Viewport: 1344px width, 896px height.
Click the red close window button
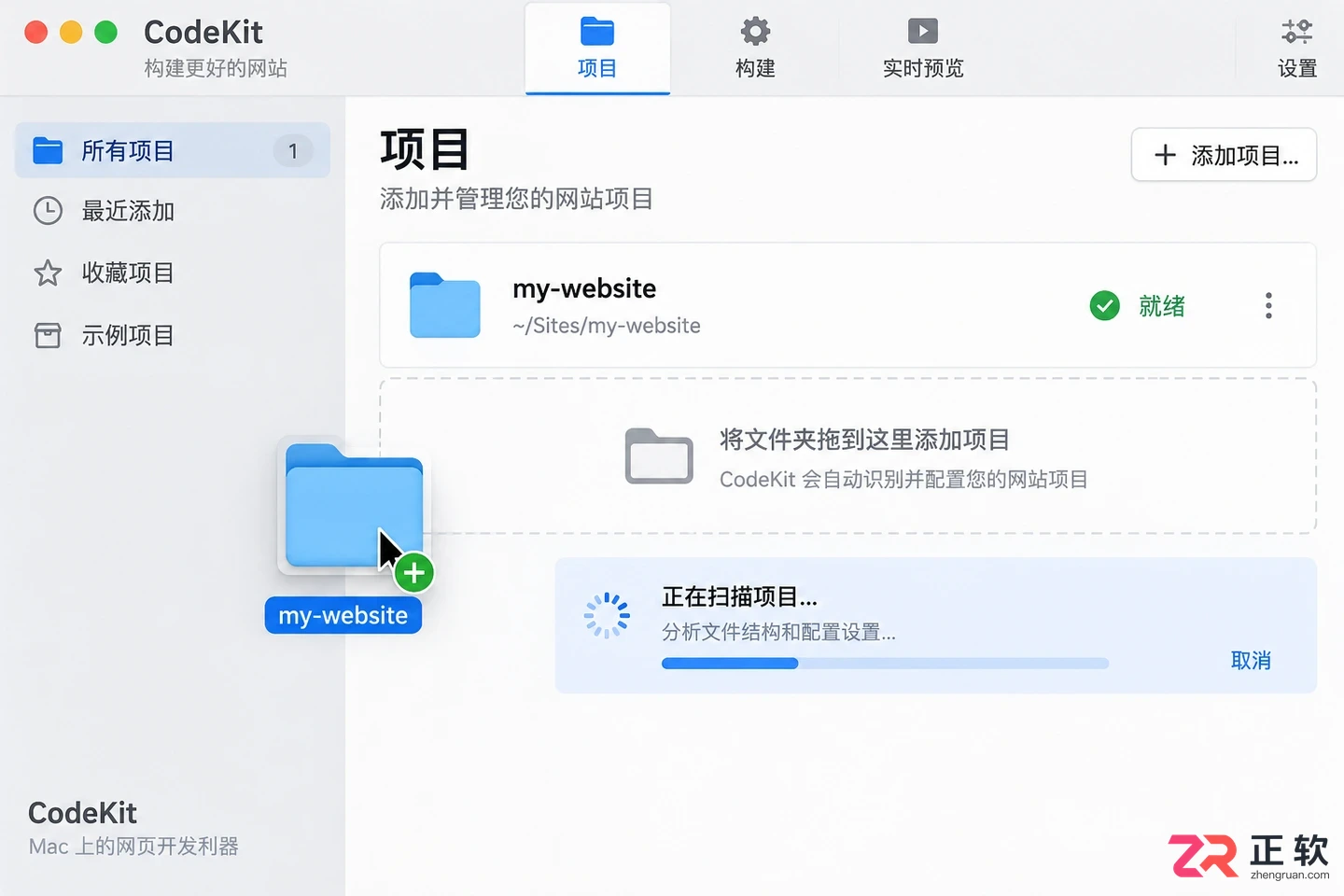36,33
